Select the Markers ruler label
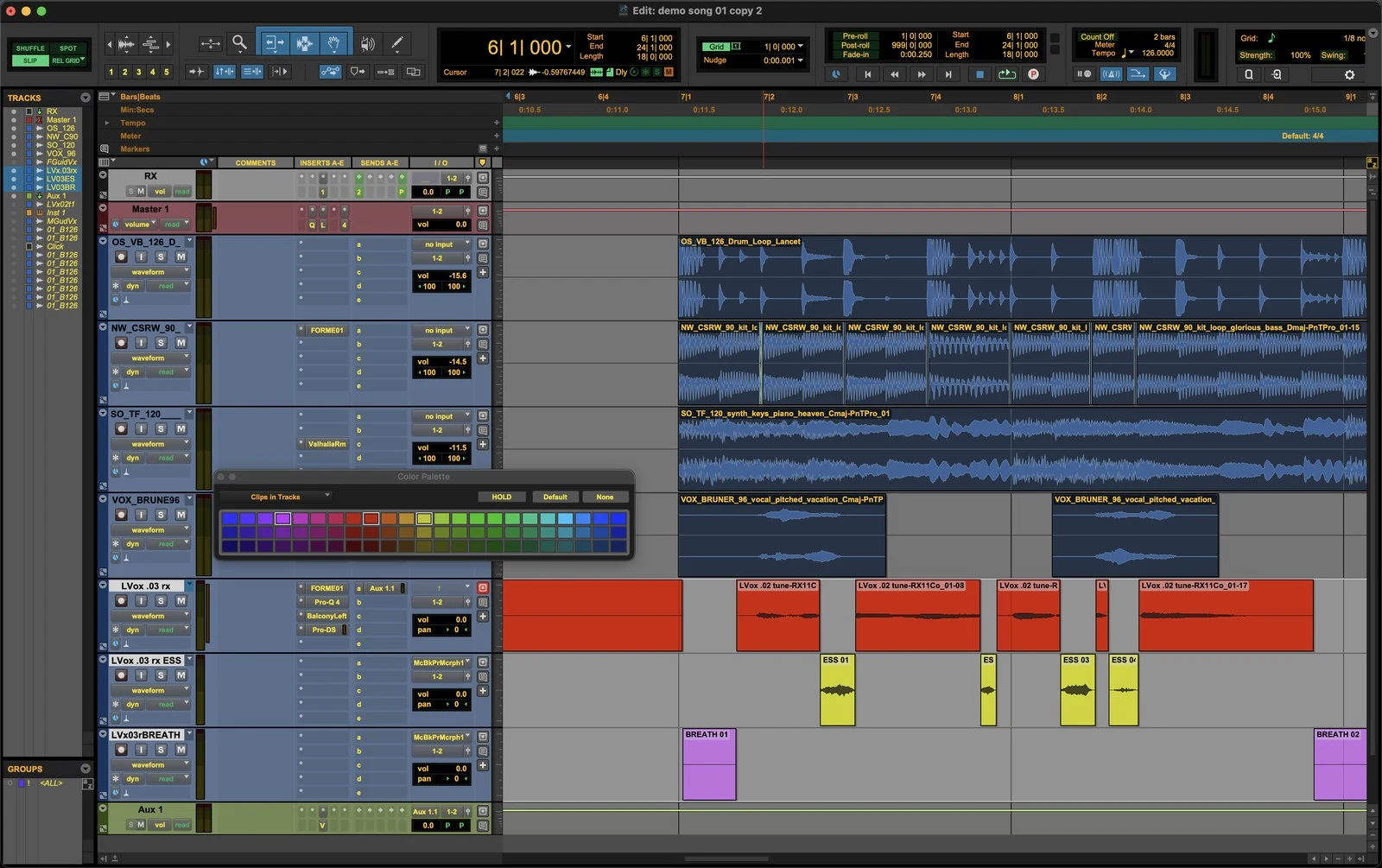This screenshot has height=868, width=1382. point(135,149)
